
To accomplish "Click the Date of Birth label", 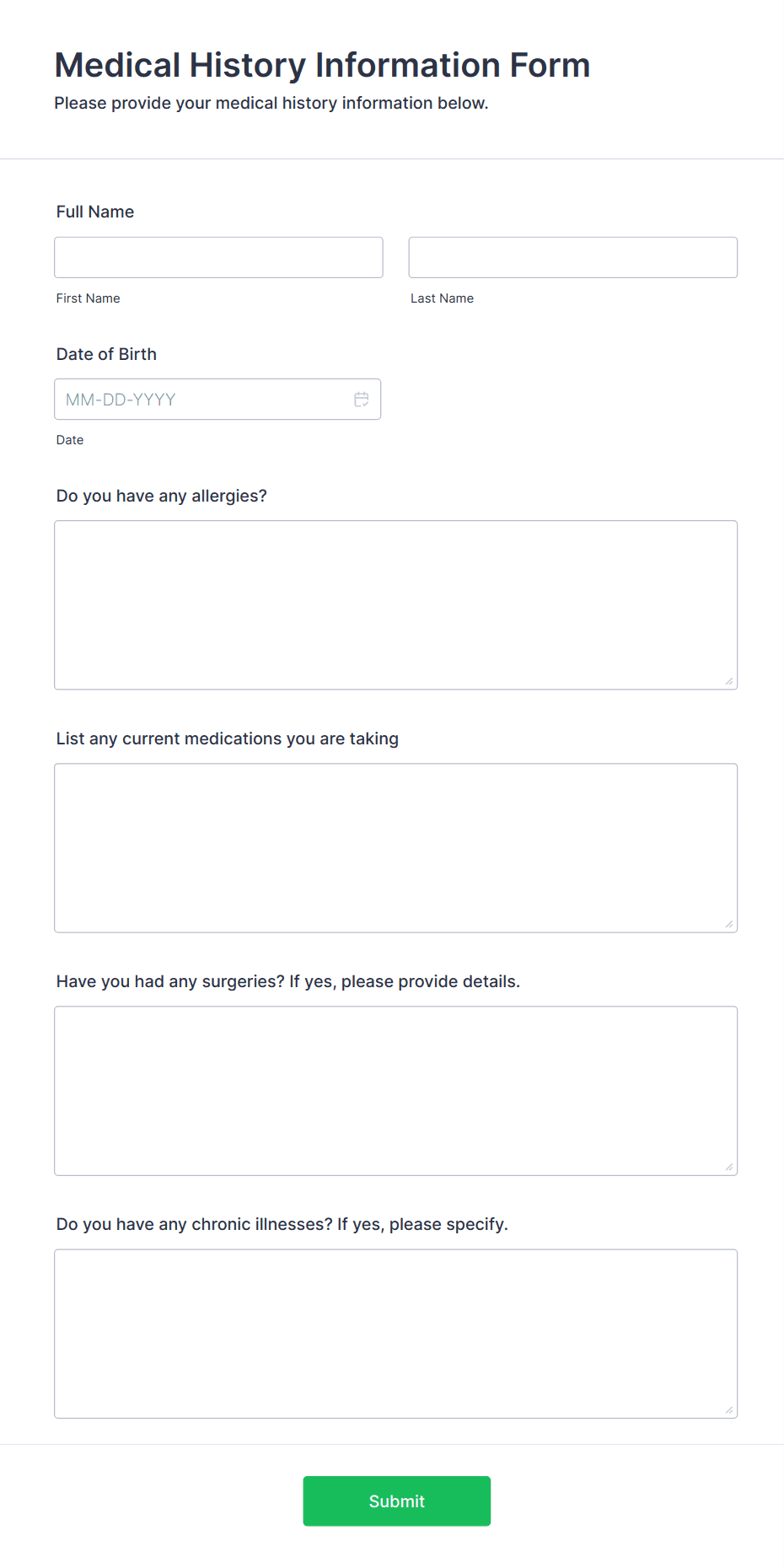I will pyautogui.click(x=106, y=354).
